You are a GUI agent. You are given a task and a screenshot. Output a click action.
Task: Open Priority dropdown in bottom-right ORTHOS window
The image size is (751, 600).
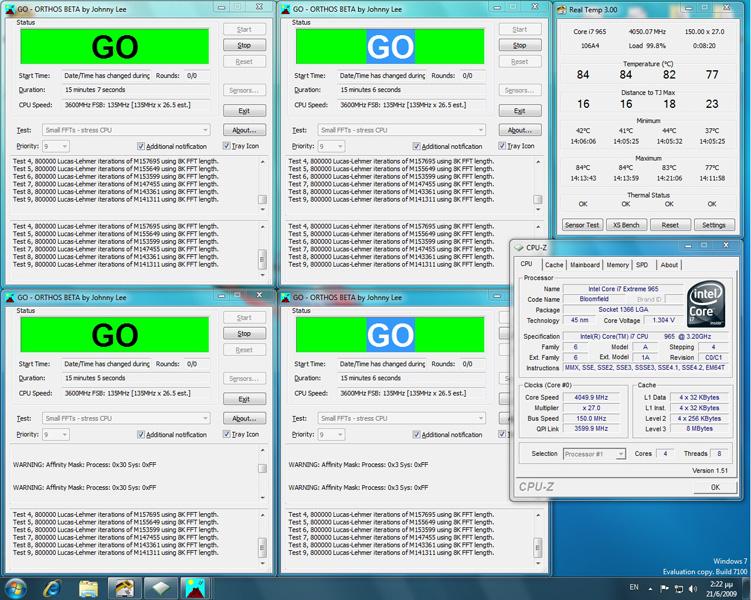pyautogui.click(x=331, y=434)
